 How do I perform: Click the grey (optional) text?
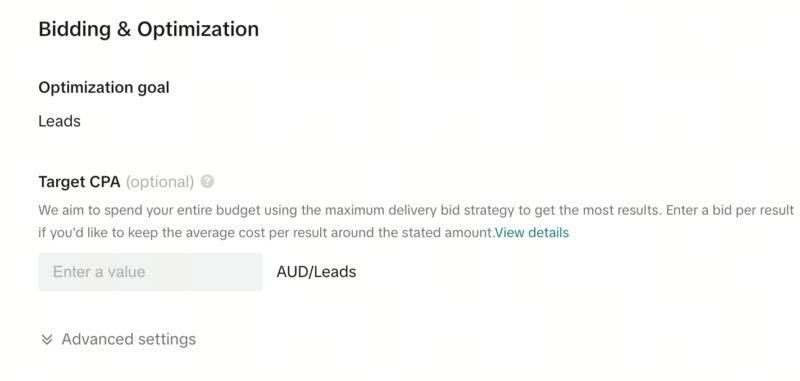click(x=160, y=182)
